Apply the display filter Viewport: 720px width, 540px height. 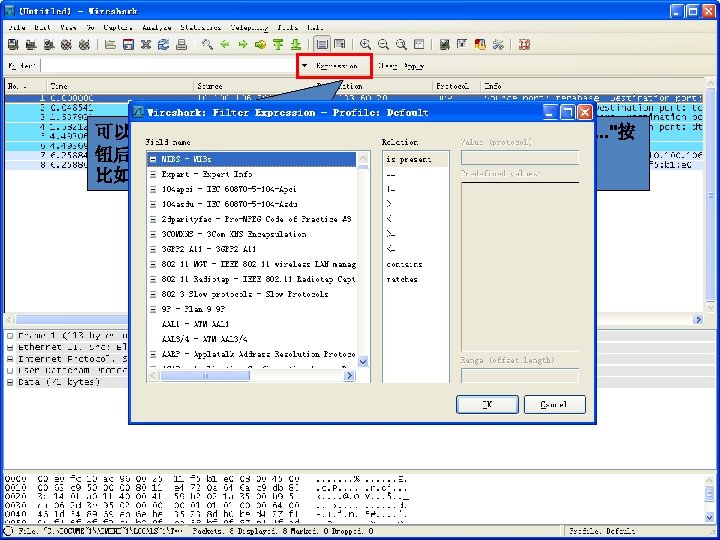(414, 66)
